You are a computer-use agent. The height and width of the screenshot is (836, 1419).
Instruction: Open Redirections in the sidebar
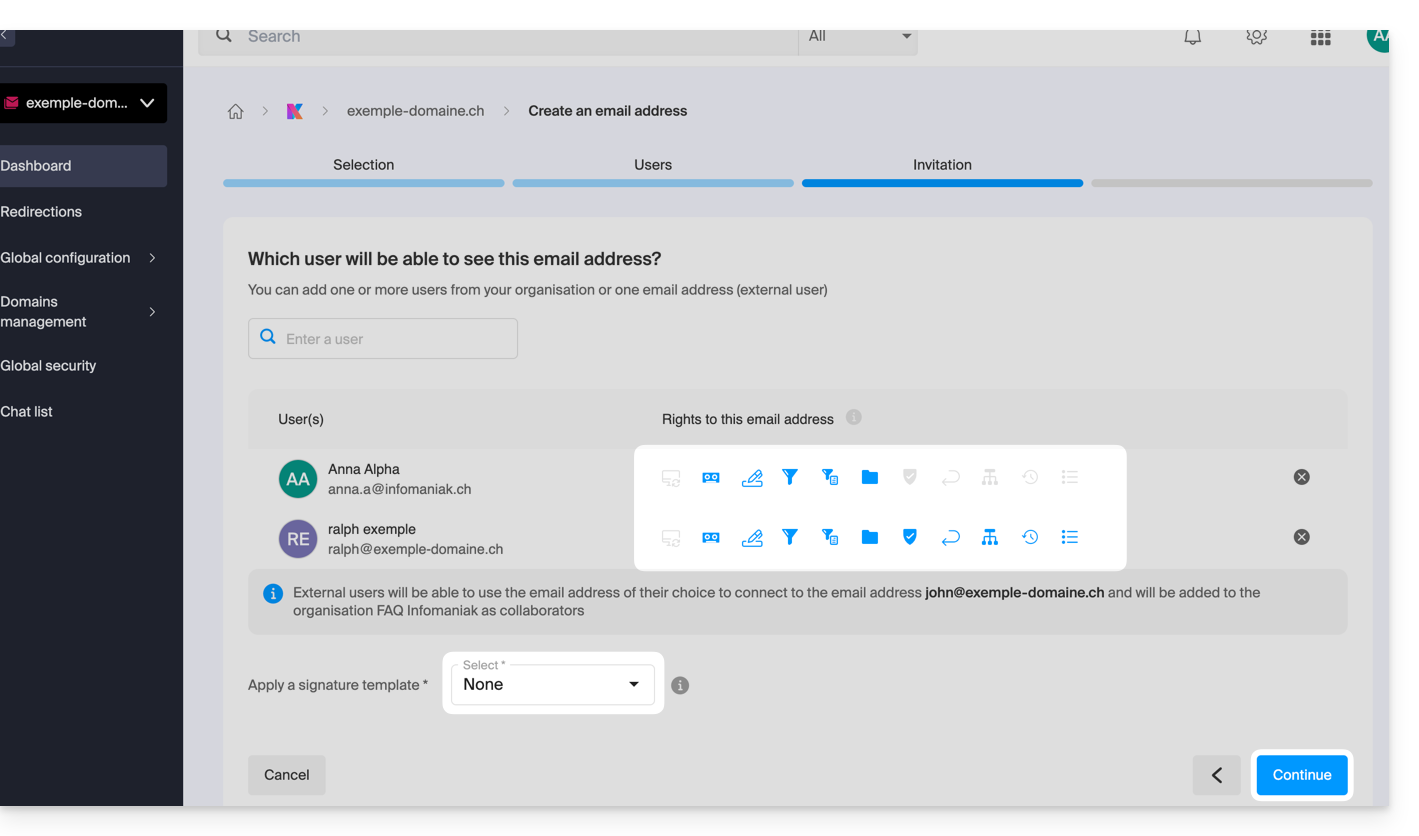coord(41,212)
